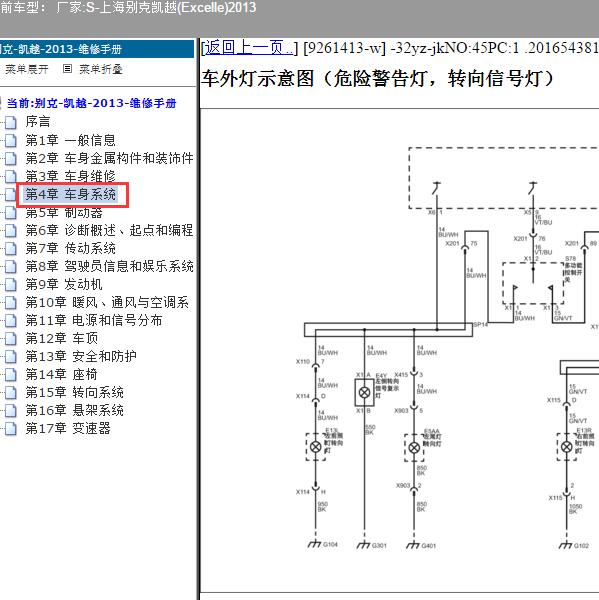Click the page icon beside 第8章 驾驶员信息和娱乐系统
The height and width of the screenshot is (600, 599).
tap(11, 266)
